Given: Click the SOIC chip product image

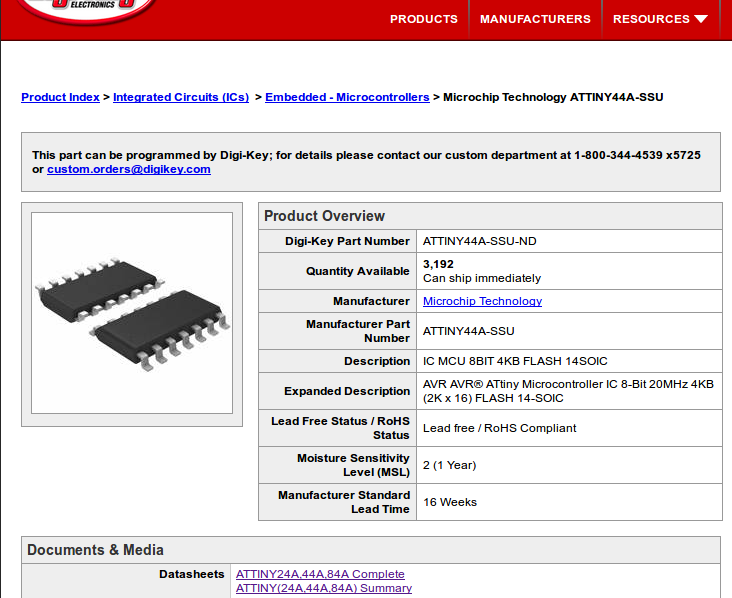Looking at the screenshot, I should tap(132, 313).
